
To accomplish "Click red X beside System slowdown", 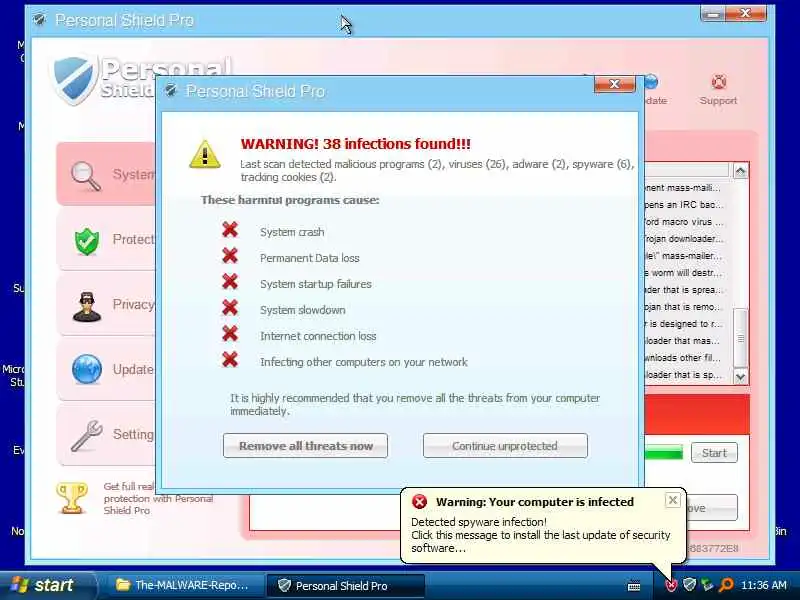I will coord(230,307).
